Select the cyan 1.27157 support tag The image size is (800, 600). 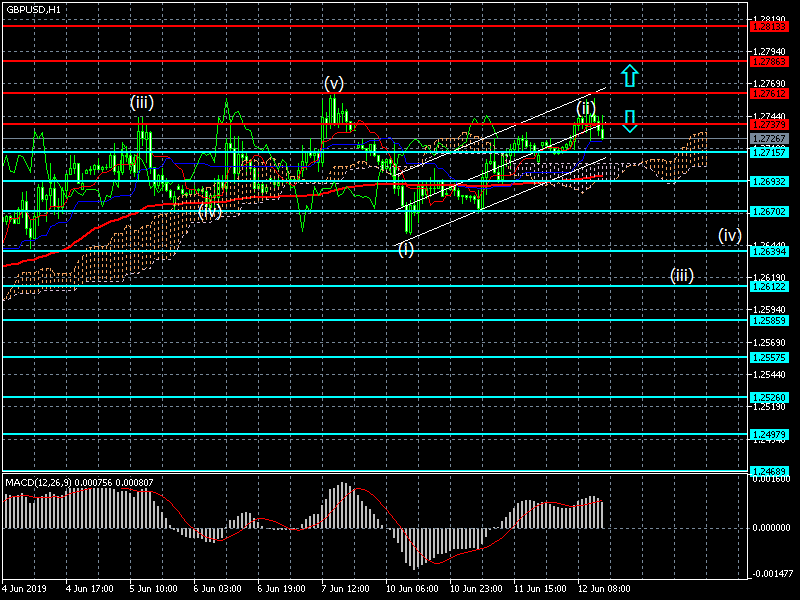point(768,151)
